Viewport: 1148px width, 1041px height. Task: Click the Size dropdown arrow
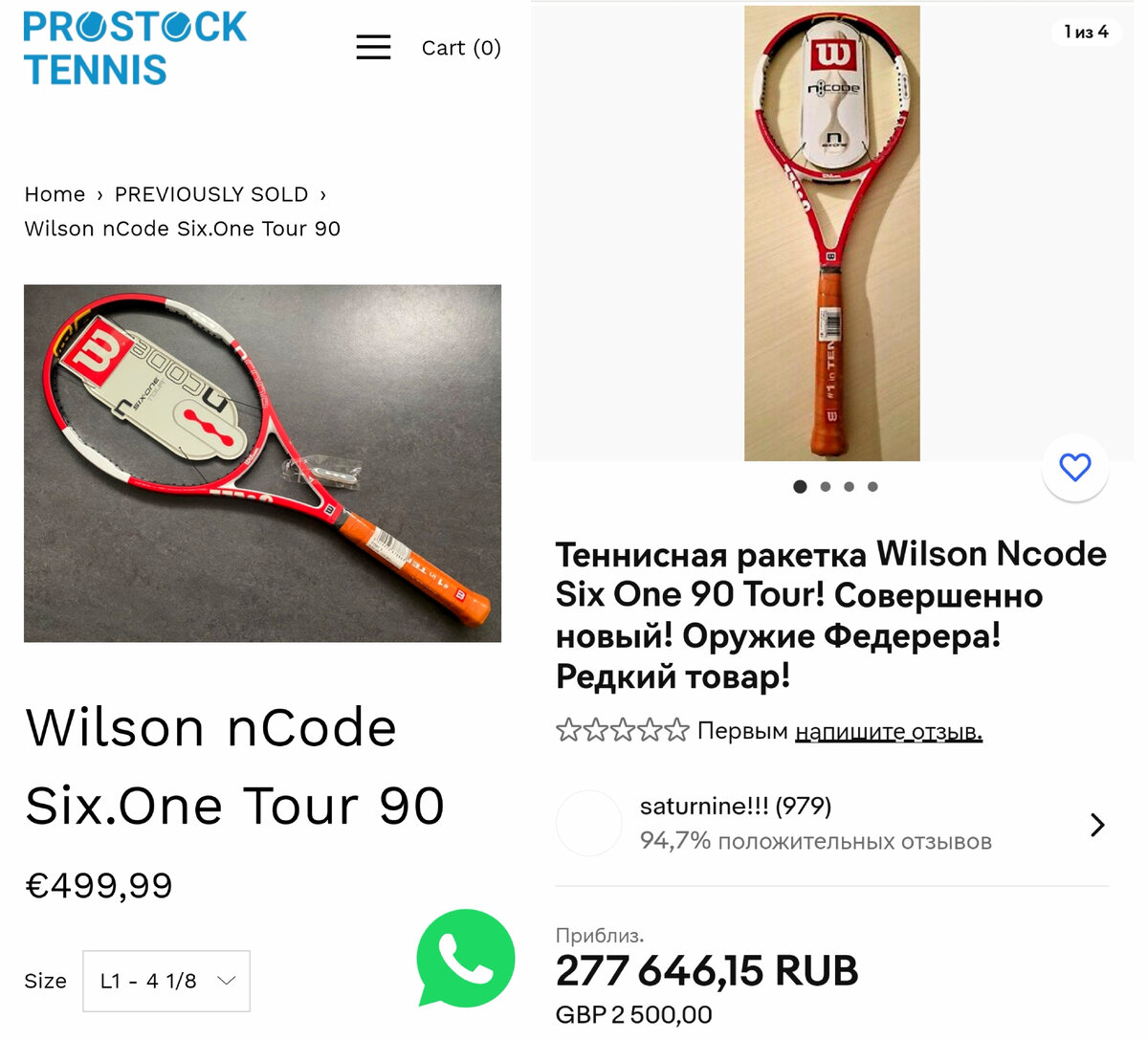pyautogui.click(x=227, y=981)
